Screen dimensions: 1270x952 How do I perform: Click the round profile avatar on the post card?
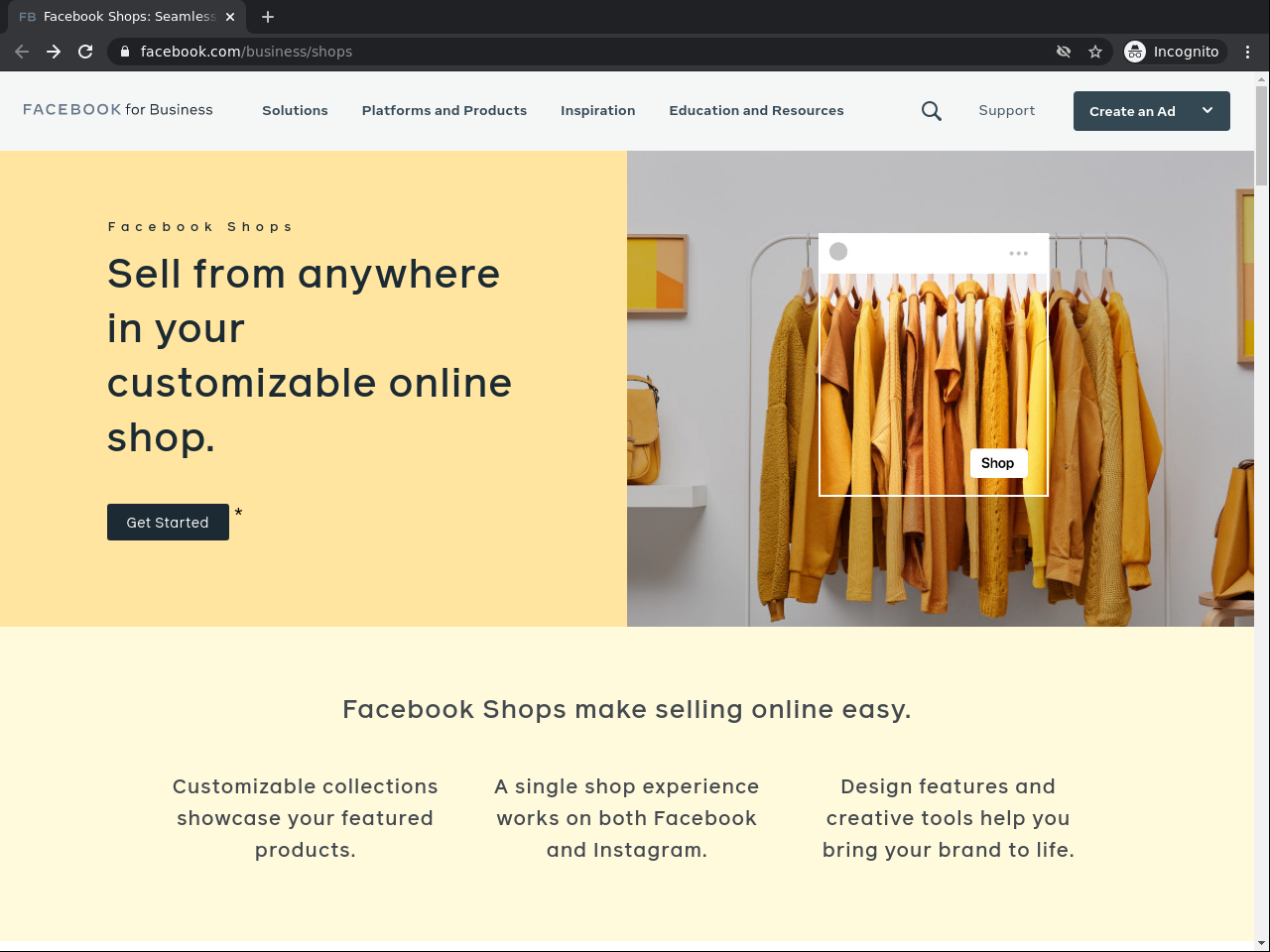(x=838, y=252)
